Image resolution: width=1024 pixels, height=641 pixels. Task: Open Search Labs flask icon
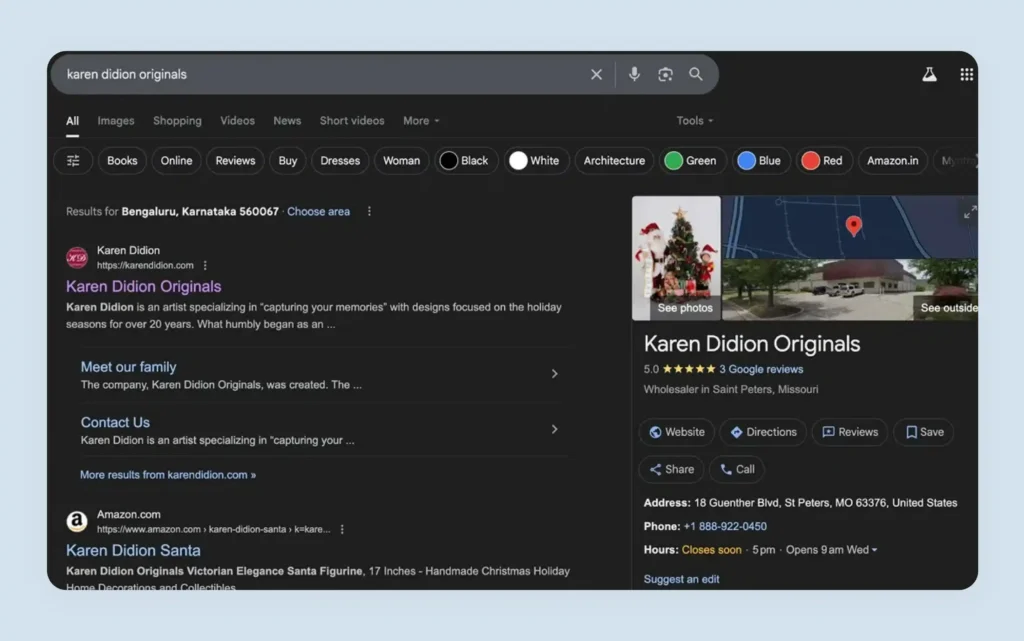pyautogui.click(x=929, y=74)
